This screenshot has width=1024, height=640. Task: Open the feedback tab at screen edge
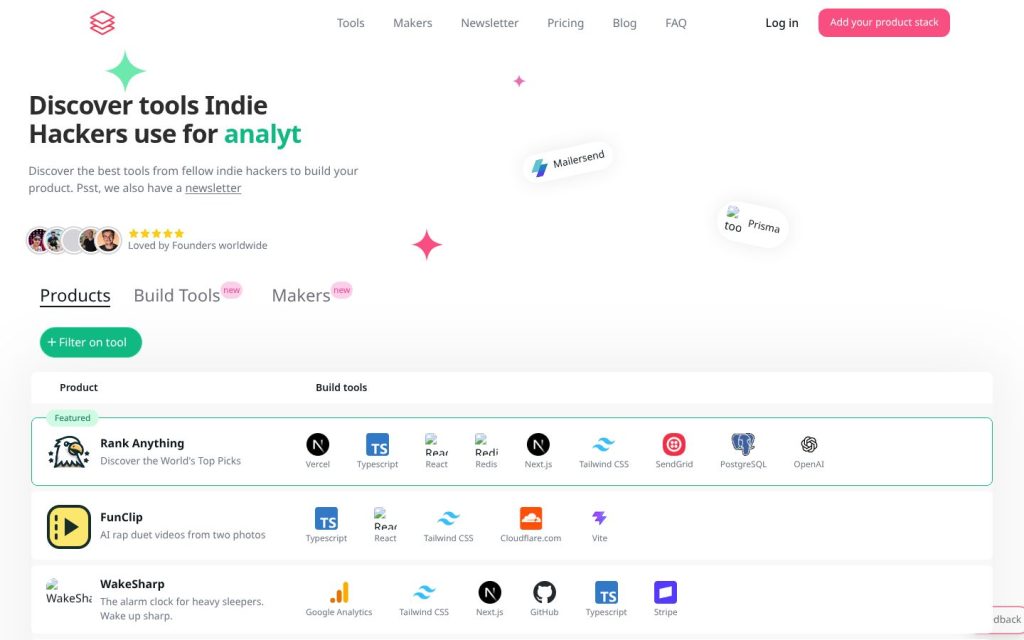1006,619
